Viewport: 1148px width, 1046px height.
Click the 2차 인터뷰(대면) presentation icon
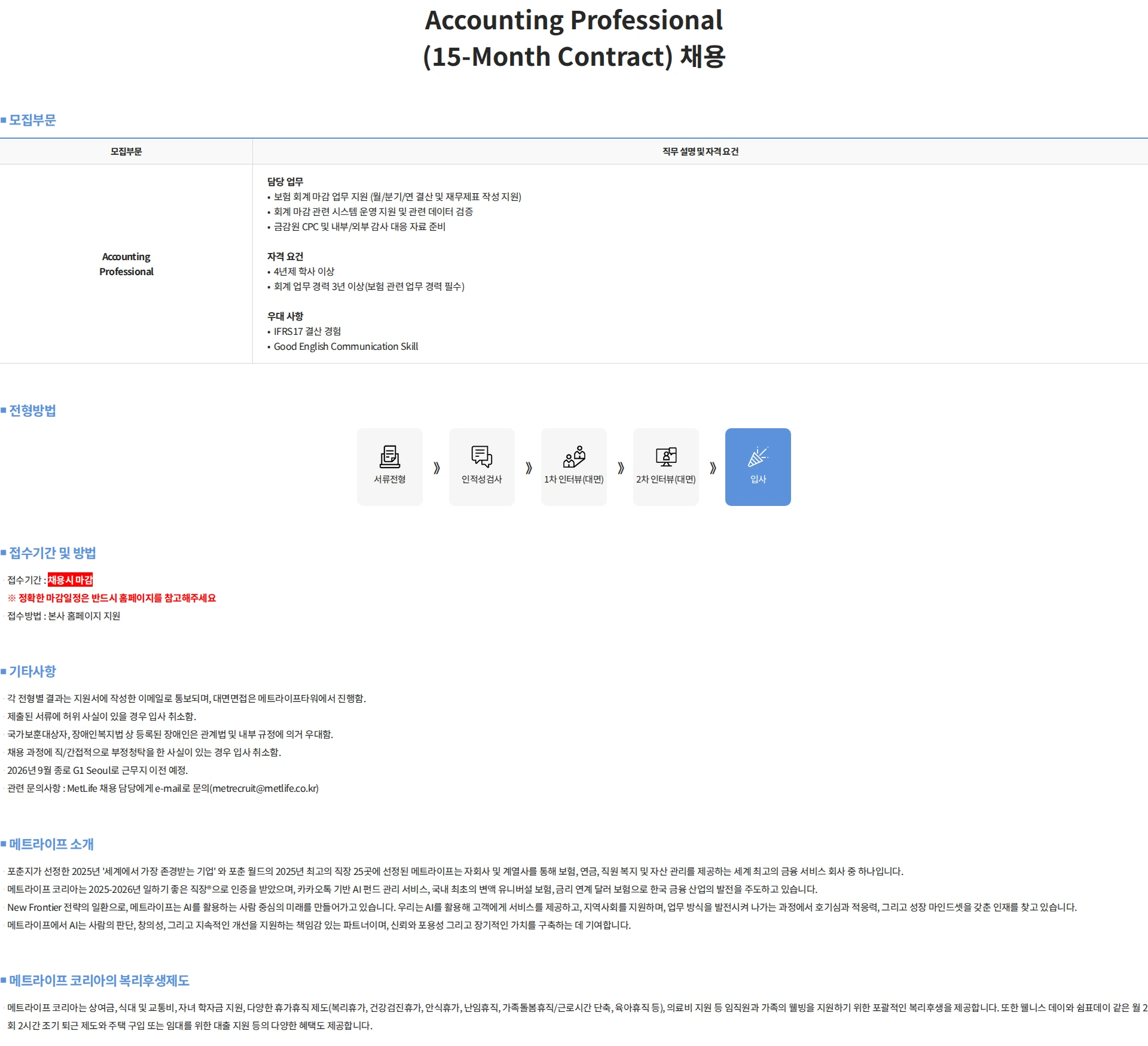[666, 456]
